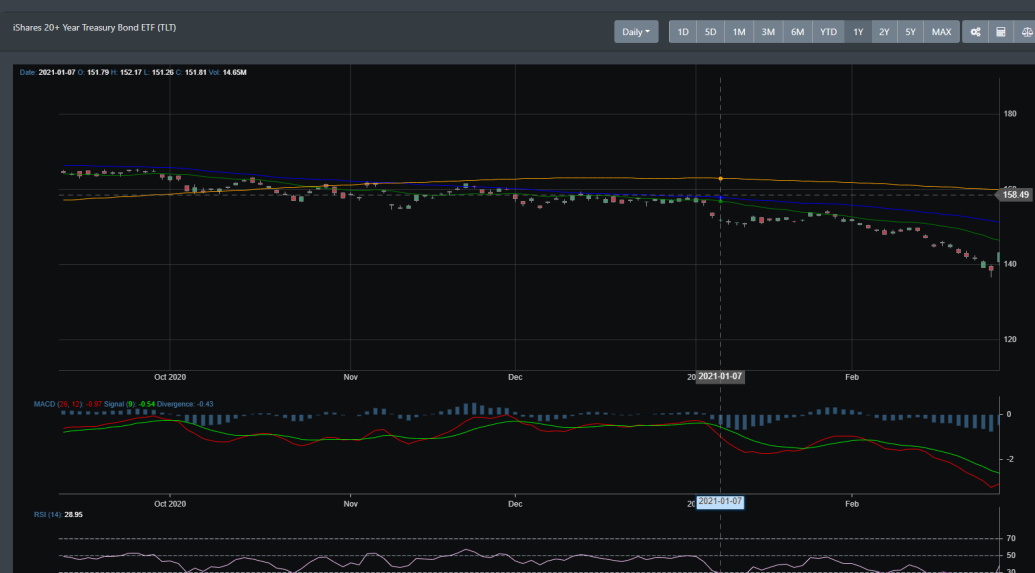
Task: Click the 2021-01-07 date label on MACD chart
Action: [720, 502]
